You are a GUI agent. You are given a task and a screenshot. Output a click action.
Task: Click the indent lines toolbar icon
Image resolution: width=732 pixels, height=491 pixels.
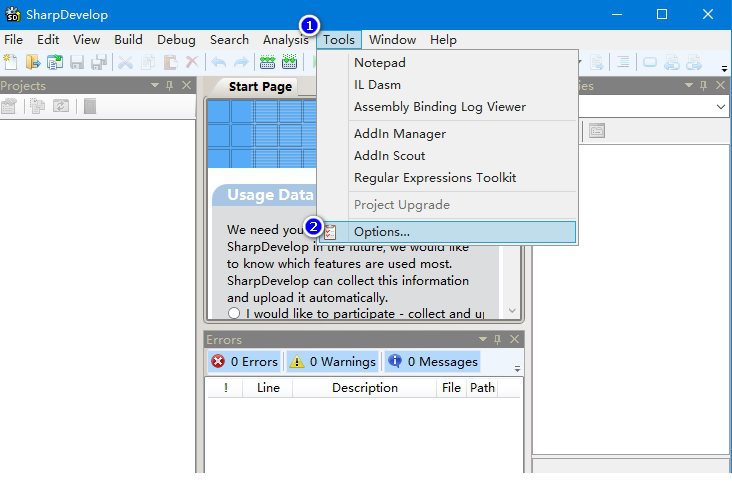tap(623, 62)
